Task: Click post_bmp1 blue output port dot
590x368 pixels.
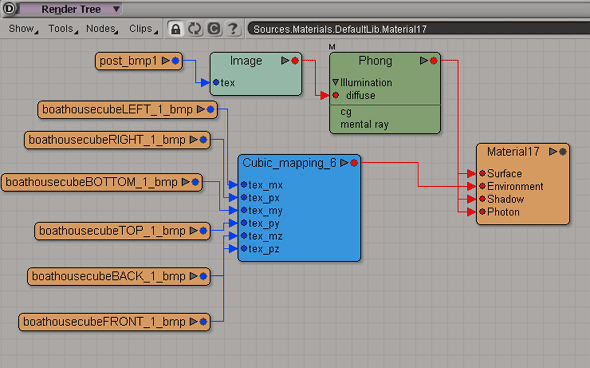Action: tap(175, 61)
